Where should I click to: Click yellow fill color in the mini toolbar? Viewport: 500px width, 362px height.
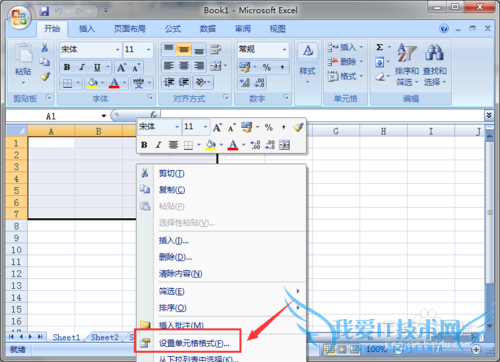211,145
